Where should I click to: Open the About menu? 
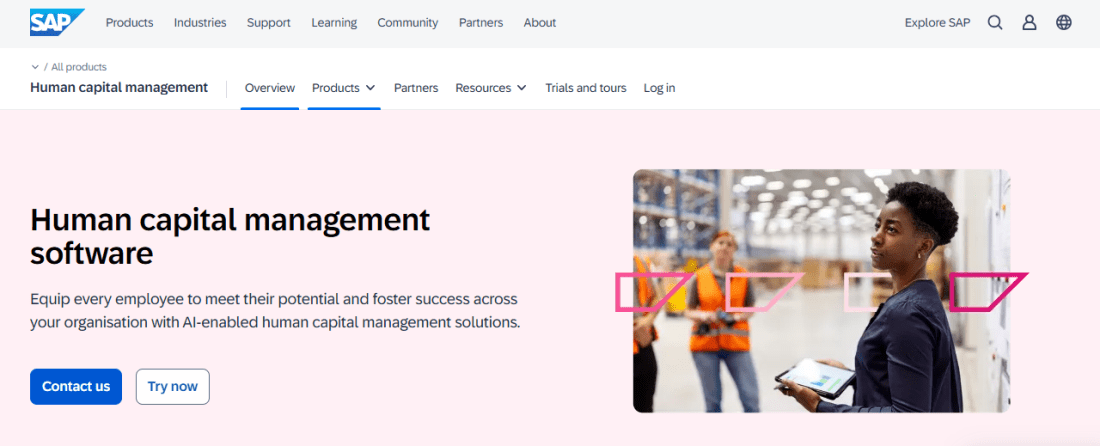(539, 22)
